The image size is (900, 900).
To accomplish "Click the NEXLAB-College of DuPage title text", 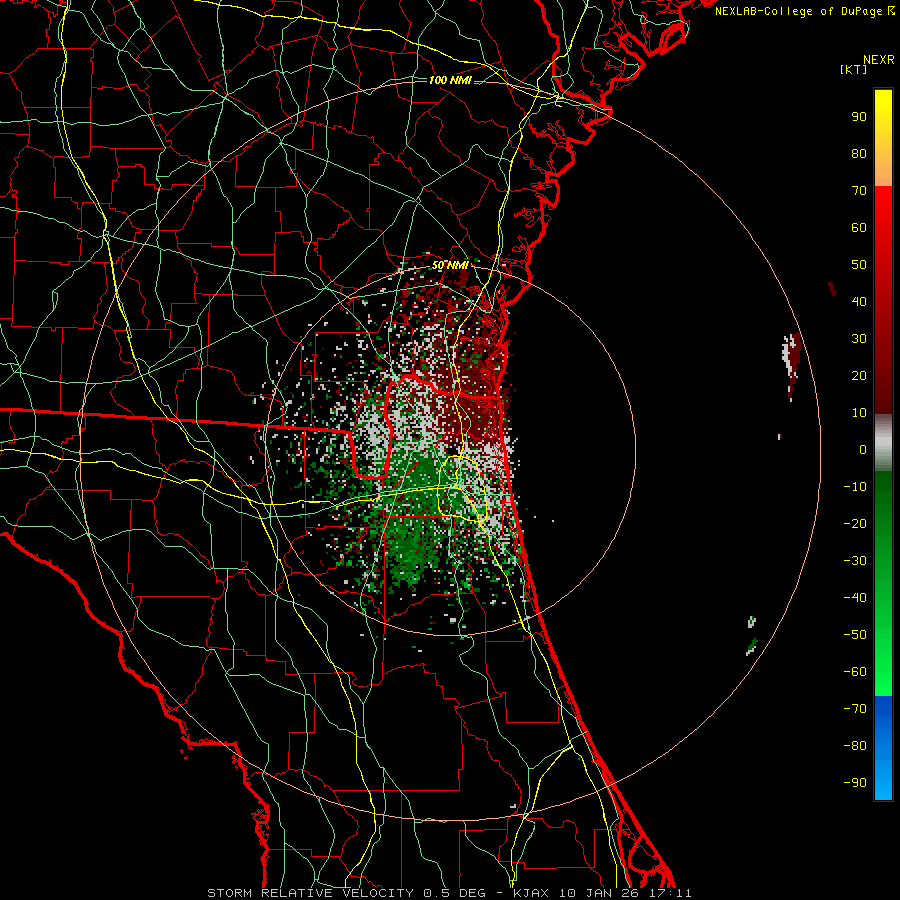I will (x=804, y=11).
